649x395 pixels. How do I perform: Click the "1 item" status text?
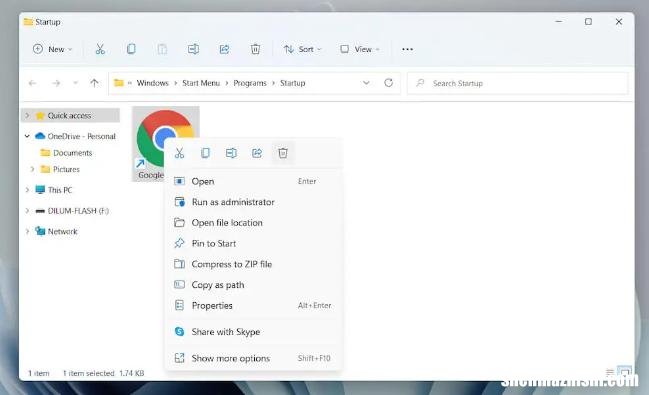click(38, 373)
